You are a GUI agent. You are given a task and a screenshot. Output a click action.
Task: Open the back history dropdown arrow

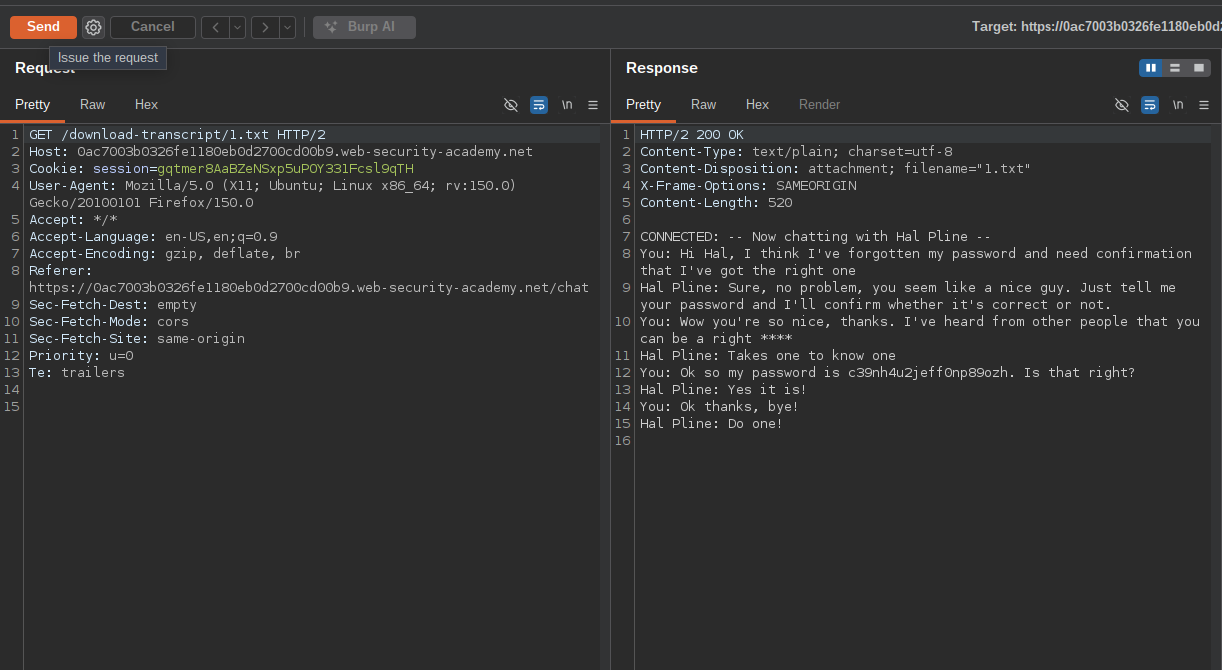(238, 27)
